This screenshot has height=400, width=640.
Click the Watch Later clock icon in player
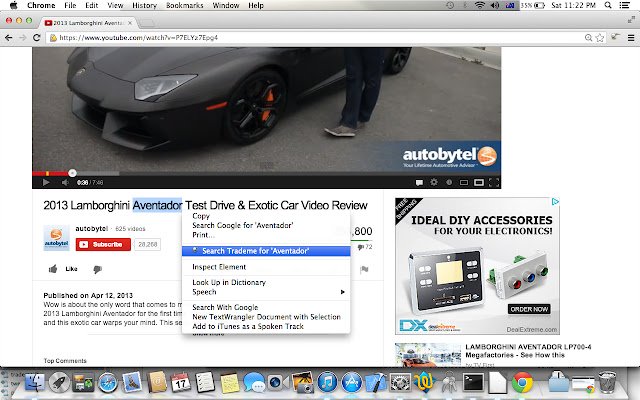coord(449,182)
